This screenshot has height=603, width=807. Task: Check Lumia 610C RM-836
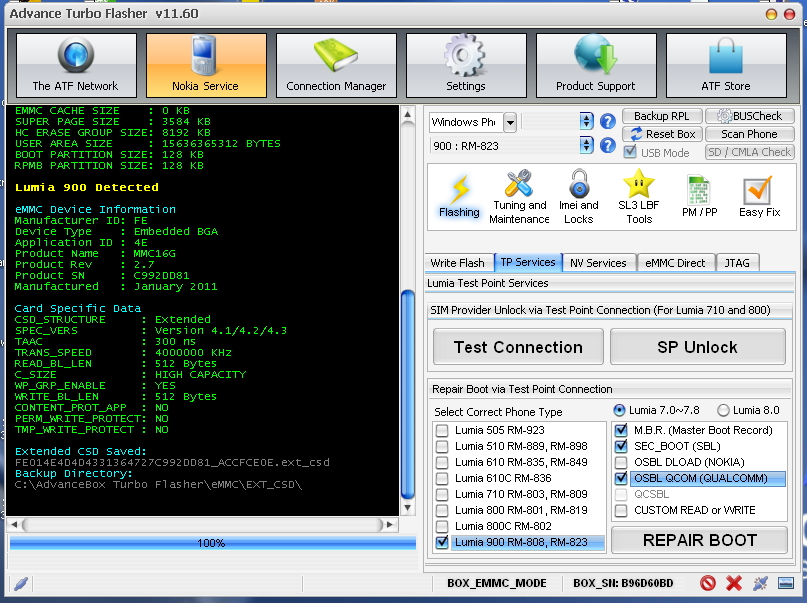coord(442,478)
